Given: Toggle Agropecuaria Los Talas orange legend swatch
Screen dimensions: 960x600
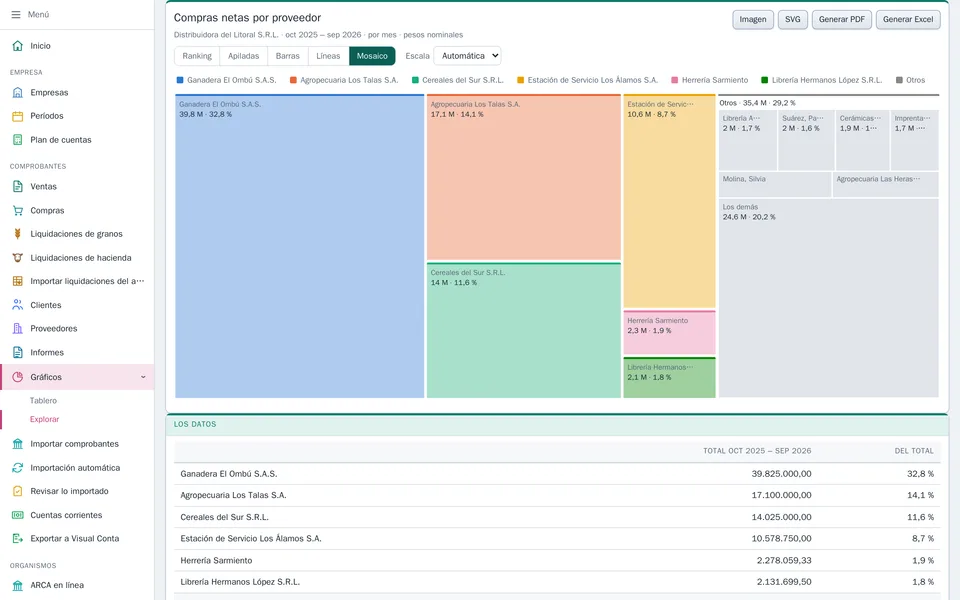Looking at the screenshot, I should pyautogui.click(x=293, y=80).
